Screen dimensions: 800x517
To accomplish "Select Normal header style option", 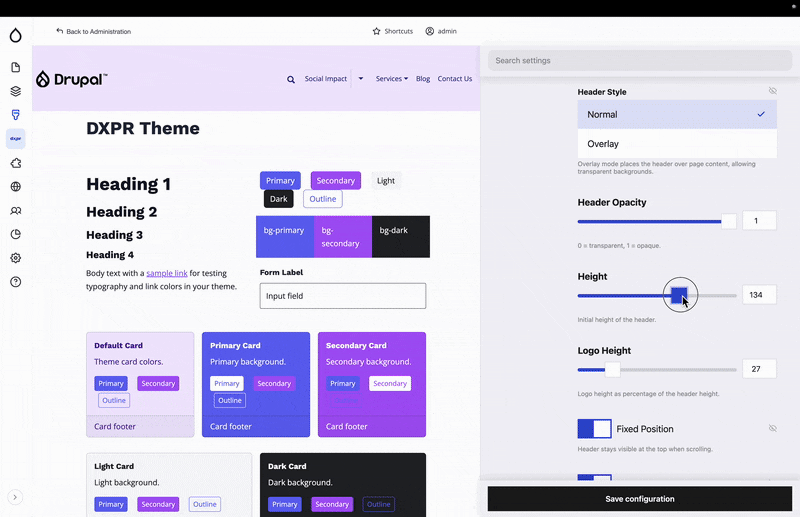I will tap(677, 114).
